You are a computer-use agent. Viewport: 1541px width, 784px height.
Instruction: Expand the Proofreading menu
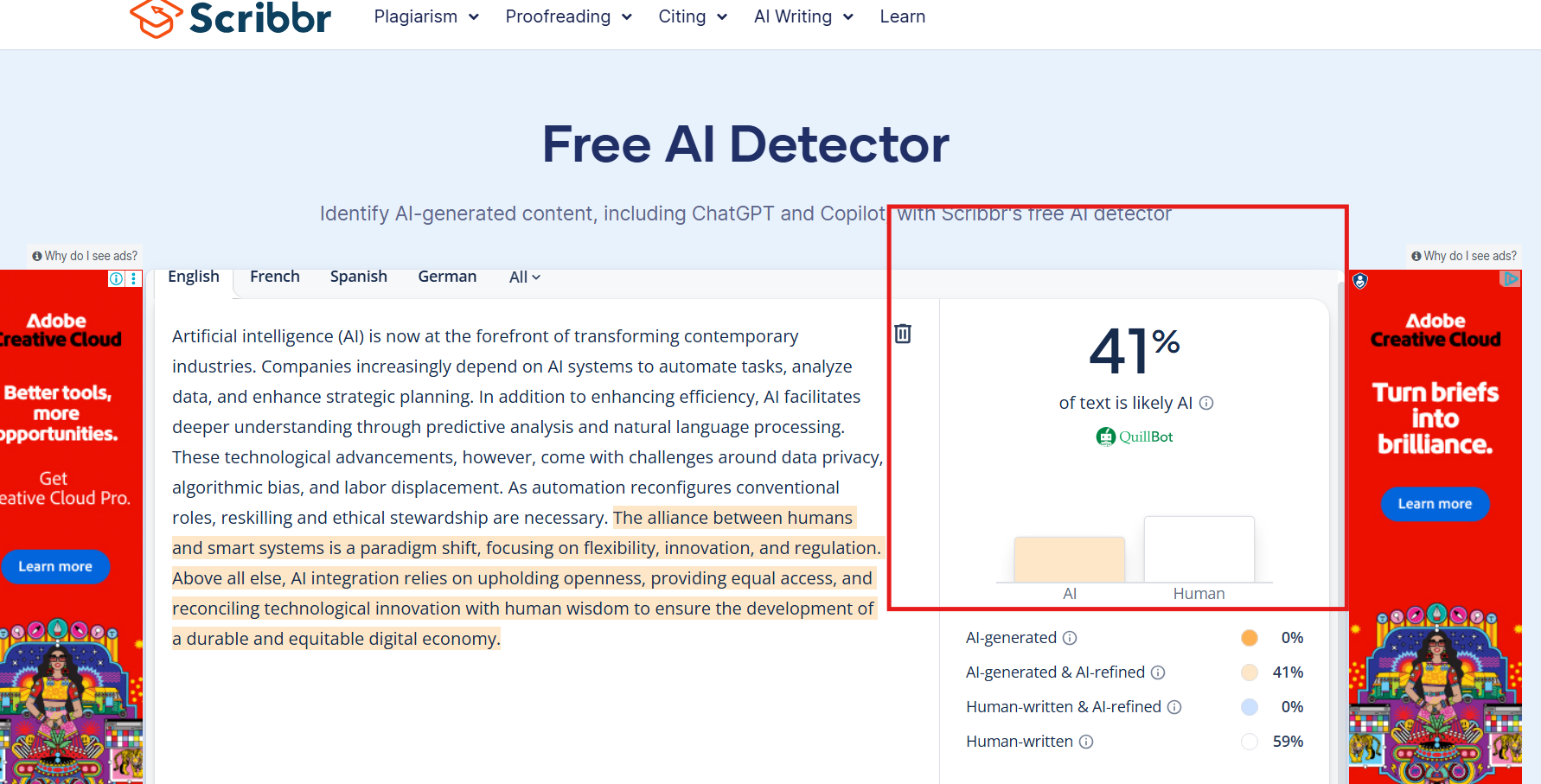(568, 17)
